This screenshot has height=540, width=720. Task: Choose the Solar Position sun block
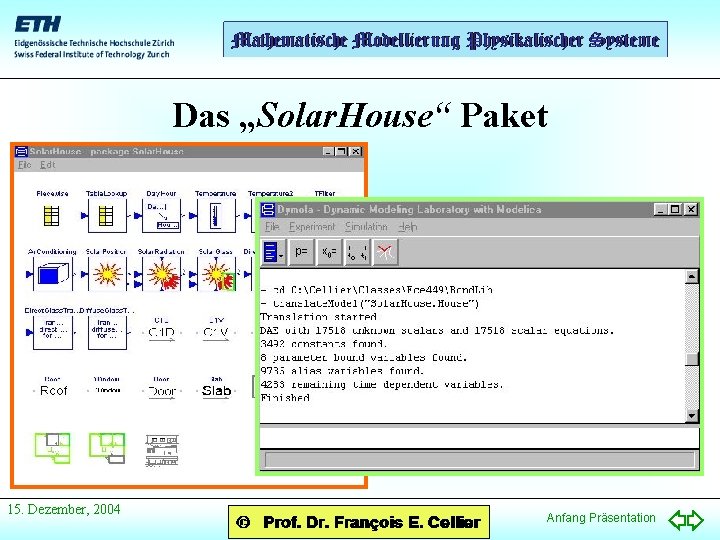[x=107, y=274]
